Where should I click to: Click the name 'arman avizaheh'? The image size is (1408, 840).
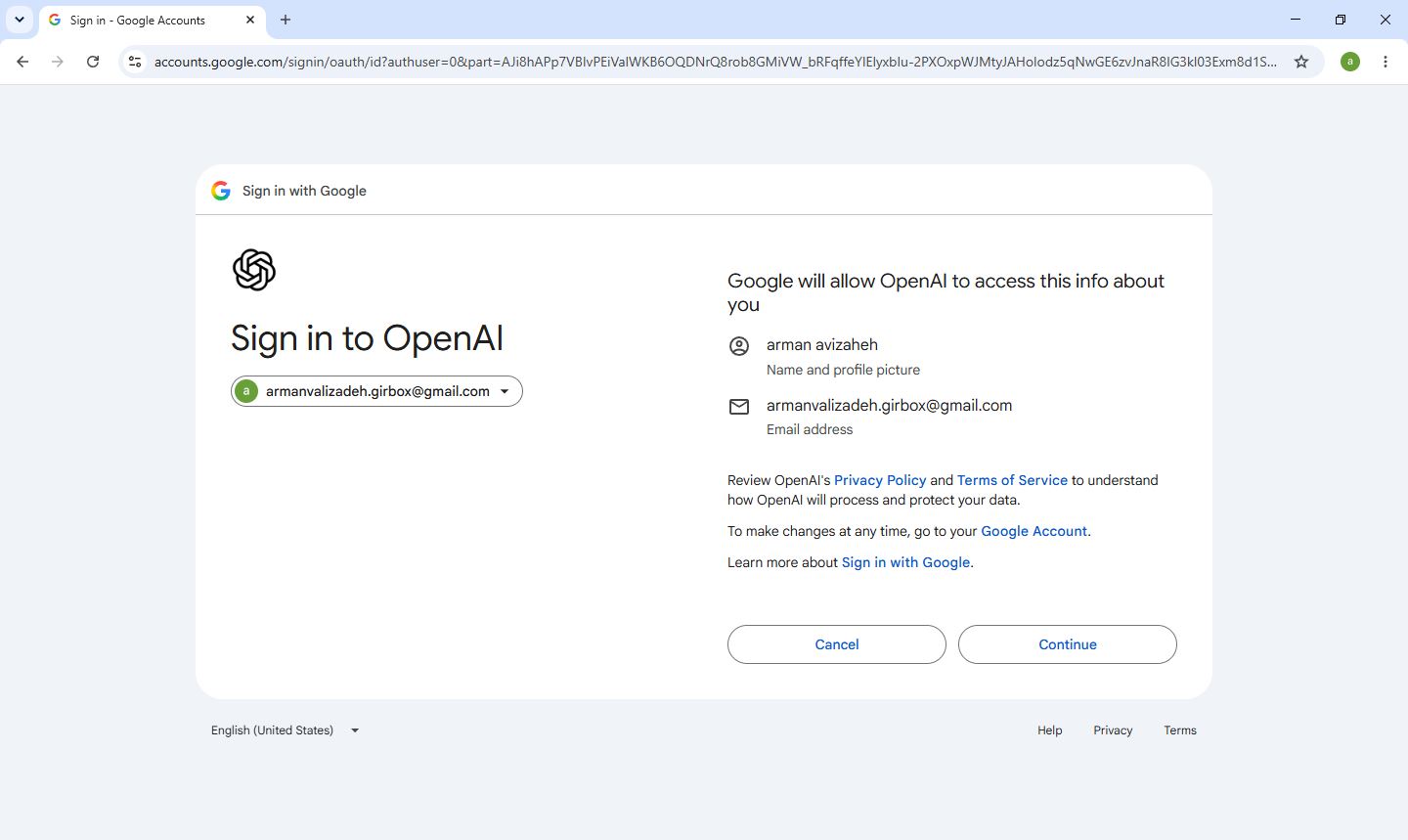[822, 344]
